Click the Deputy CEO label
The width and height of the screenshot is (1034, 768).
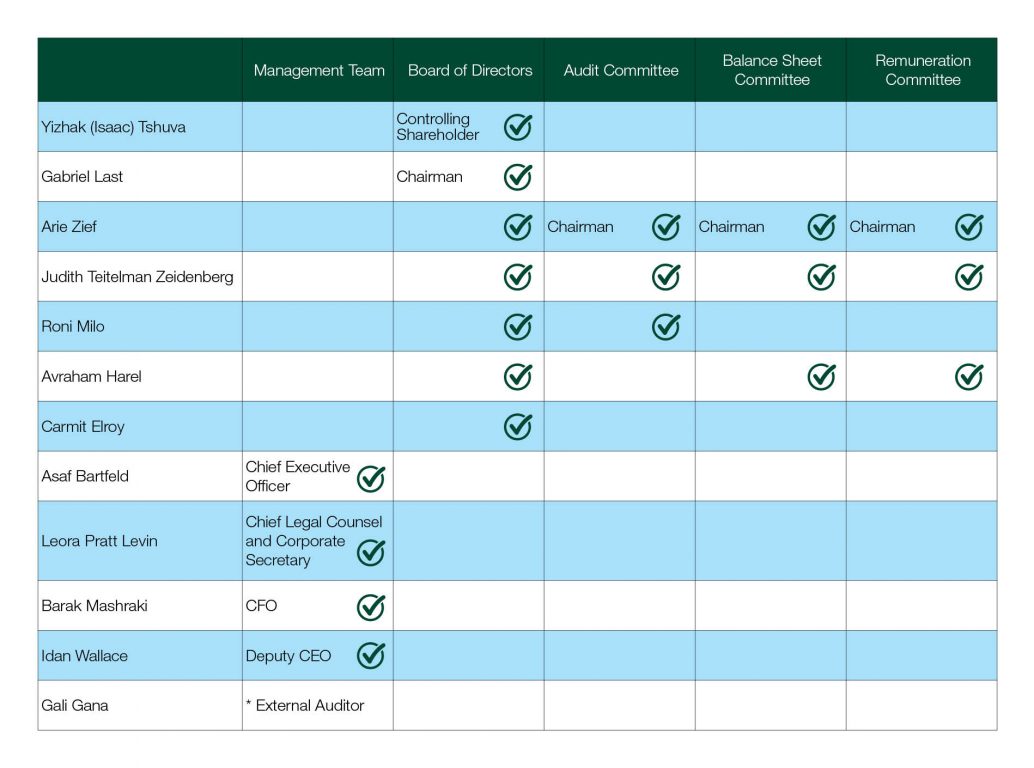click(x=288, y=656)
